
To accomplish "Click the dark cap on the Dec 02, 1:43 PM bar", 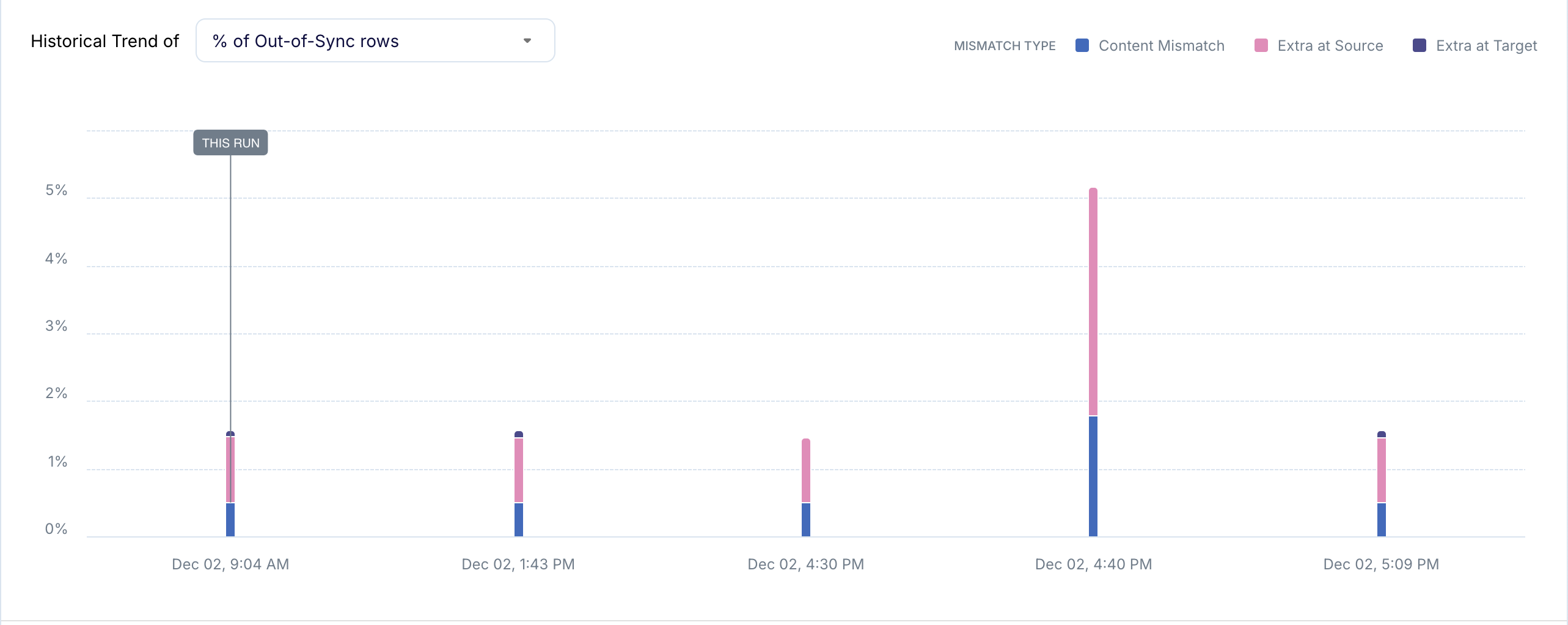I will [519, 434].
